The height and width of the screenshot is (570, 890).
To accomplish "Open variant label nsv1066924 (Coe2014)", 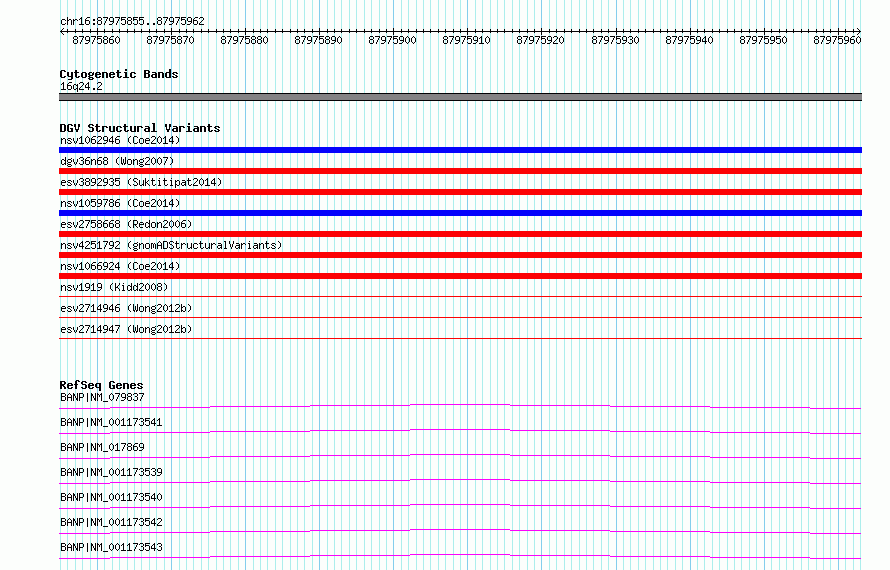I will point(120,266).
